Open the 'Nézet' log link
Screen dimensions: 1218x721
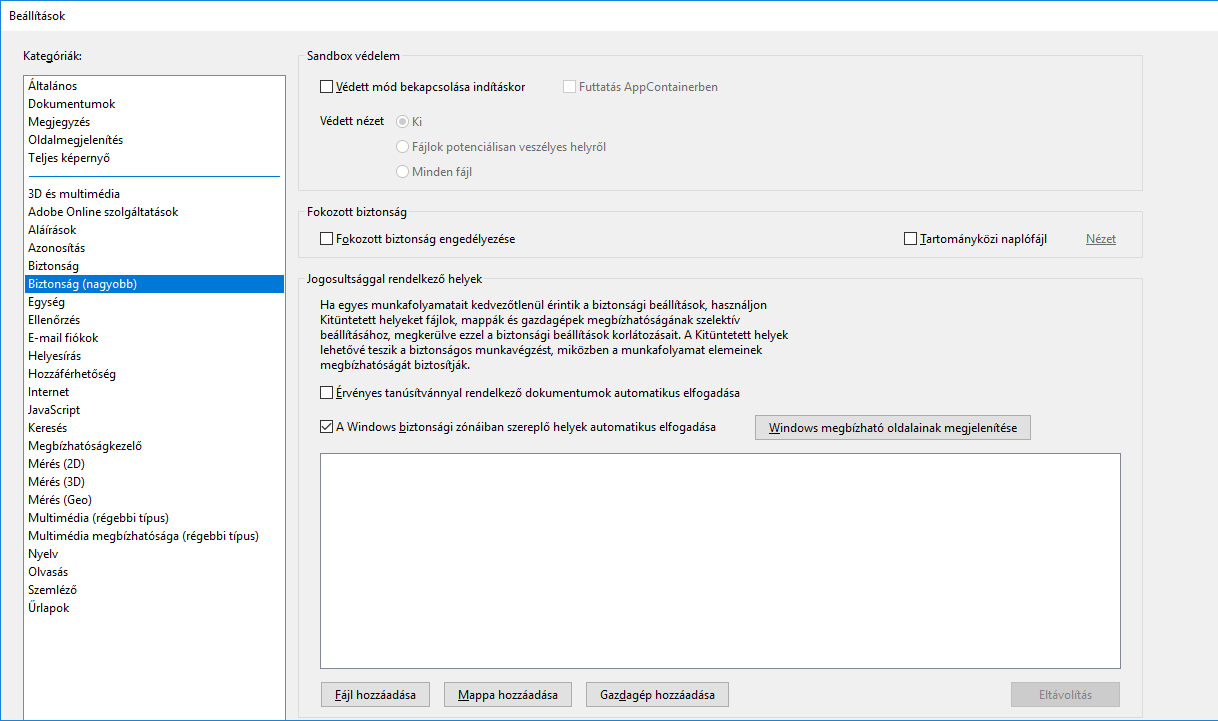tap(1100, 239)
